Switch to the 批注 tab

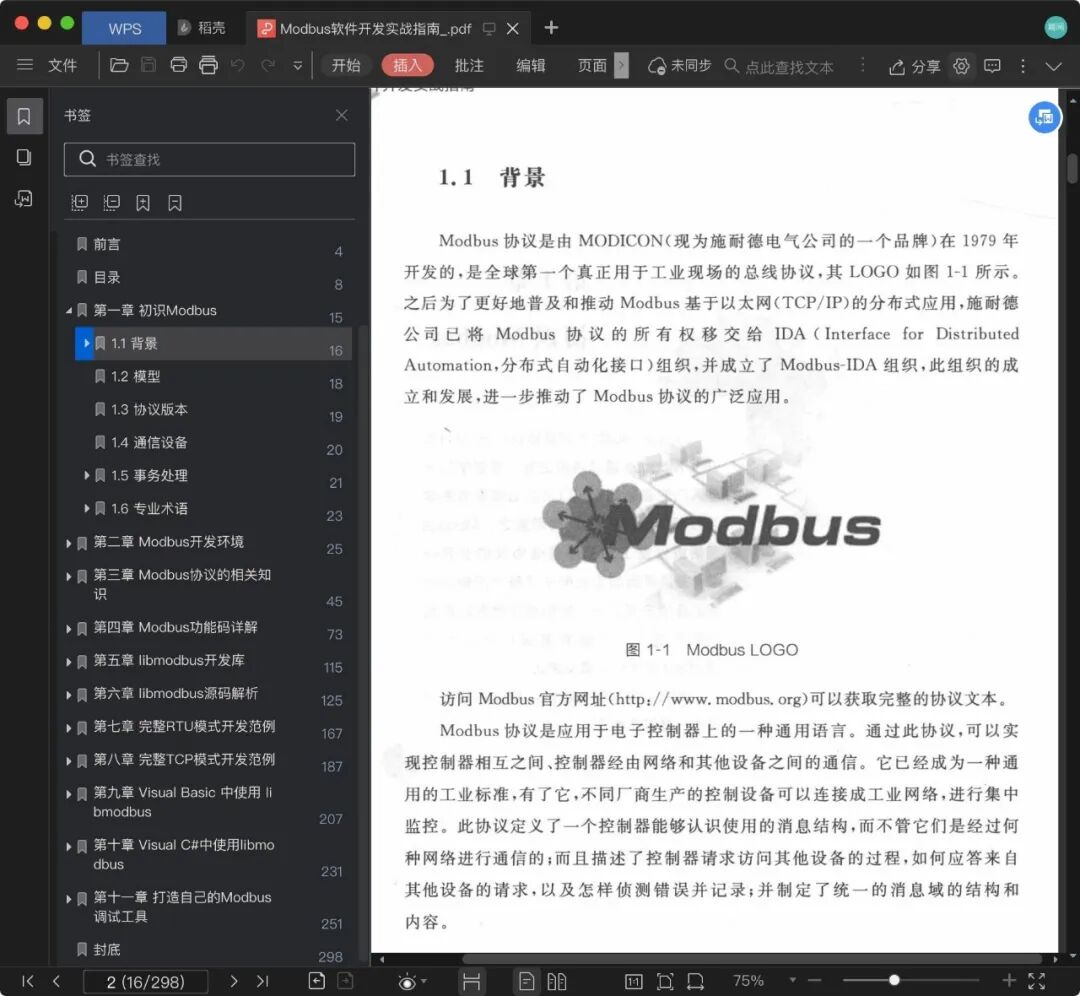coord(469,66)
